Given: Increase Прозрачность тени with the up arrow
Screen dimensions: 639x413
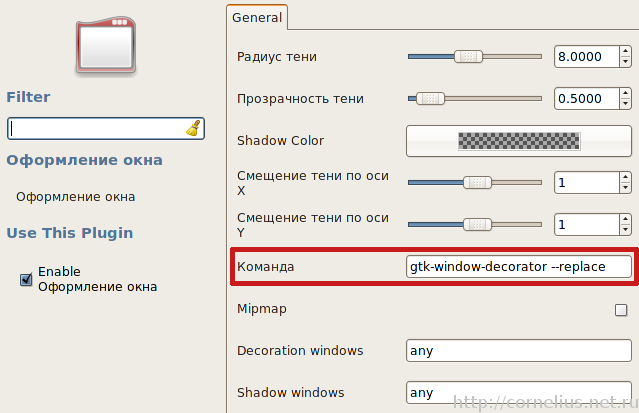Looking at the screenshot, I should pyautogui.click(x=625, y=93).
